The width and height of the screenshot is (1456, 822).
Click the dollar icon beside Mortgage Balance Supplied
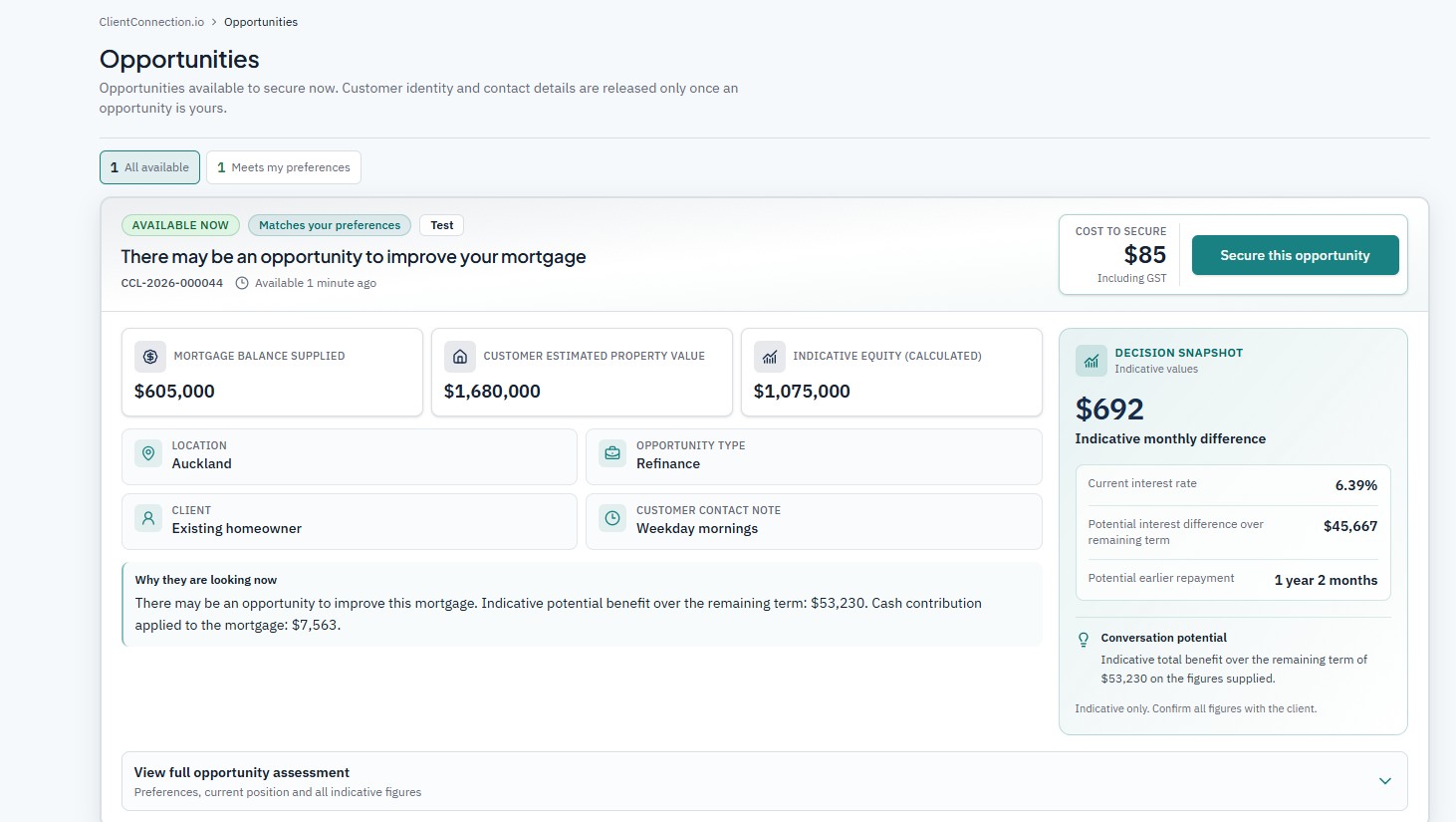pos(150,356)
